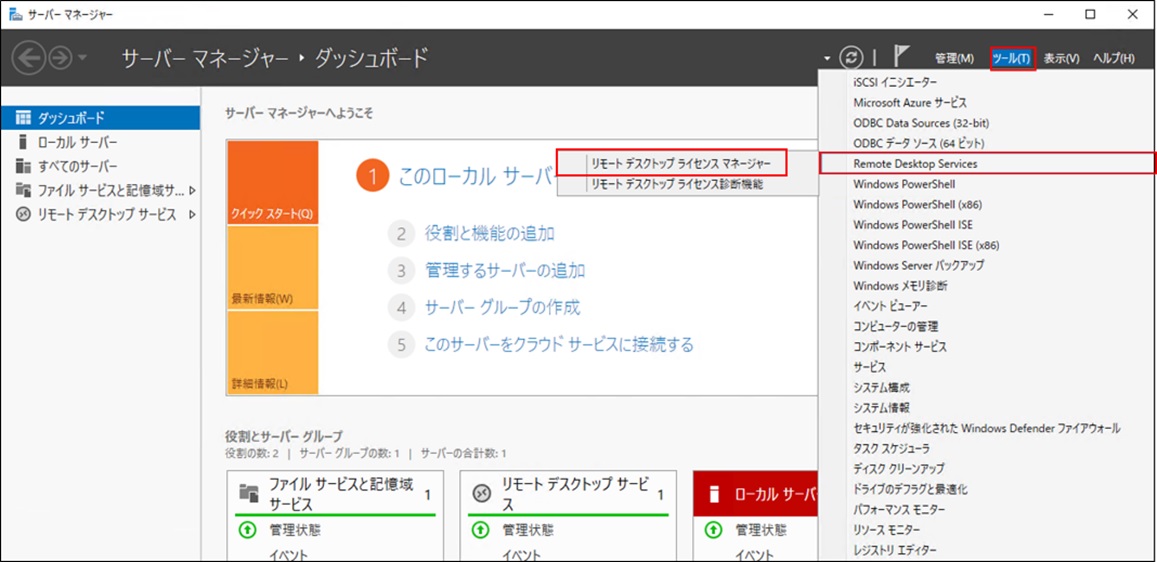Open リモート デスクトップ ライセンス マネージャー
The height and width of the screenshot is (562, 1157).
[681, 163]
